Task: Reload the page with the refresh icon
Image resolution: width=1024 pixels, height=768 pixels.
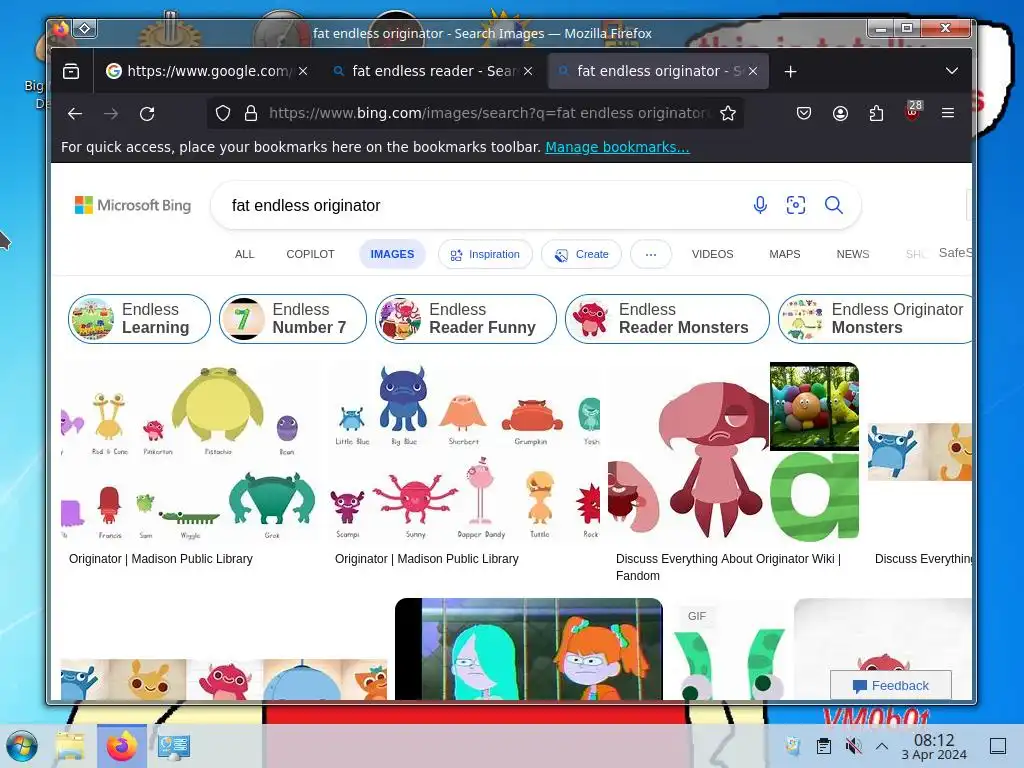Action: point(147,114)
